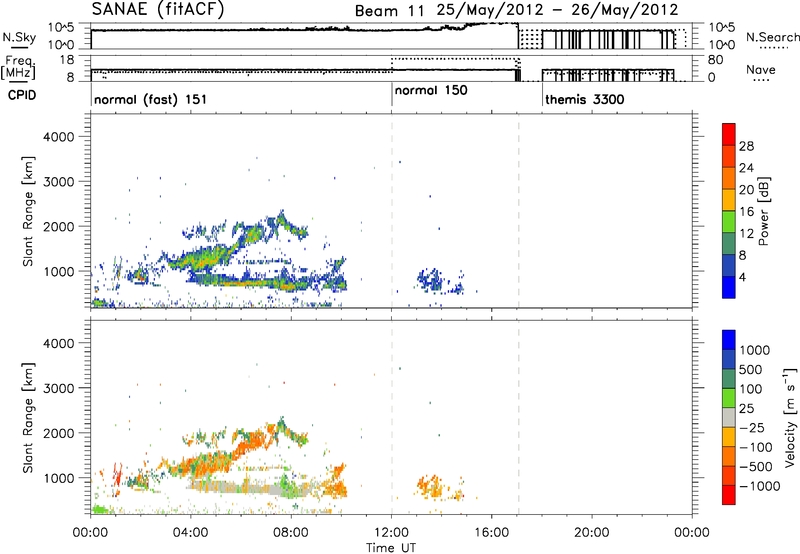Image resolution: width=800 pixels, height=554 pixels.
Task: Select the CPID row label
Action: click(22, 95)
